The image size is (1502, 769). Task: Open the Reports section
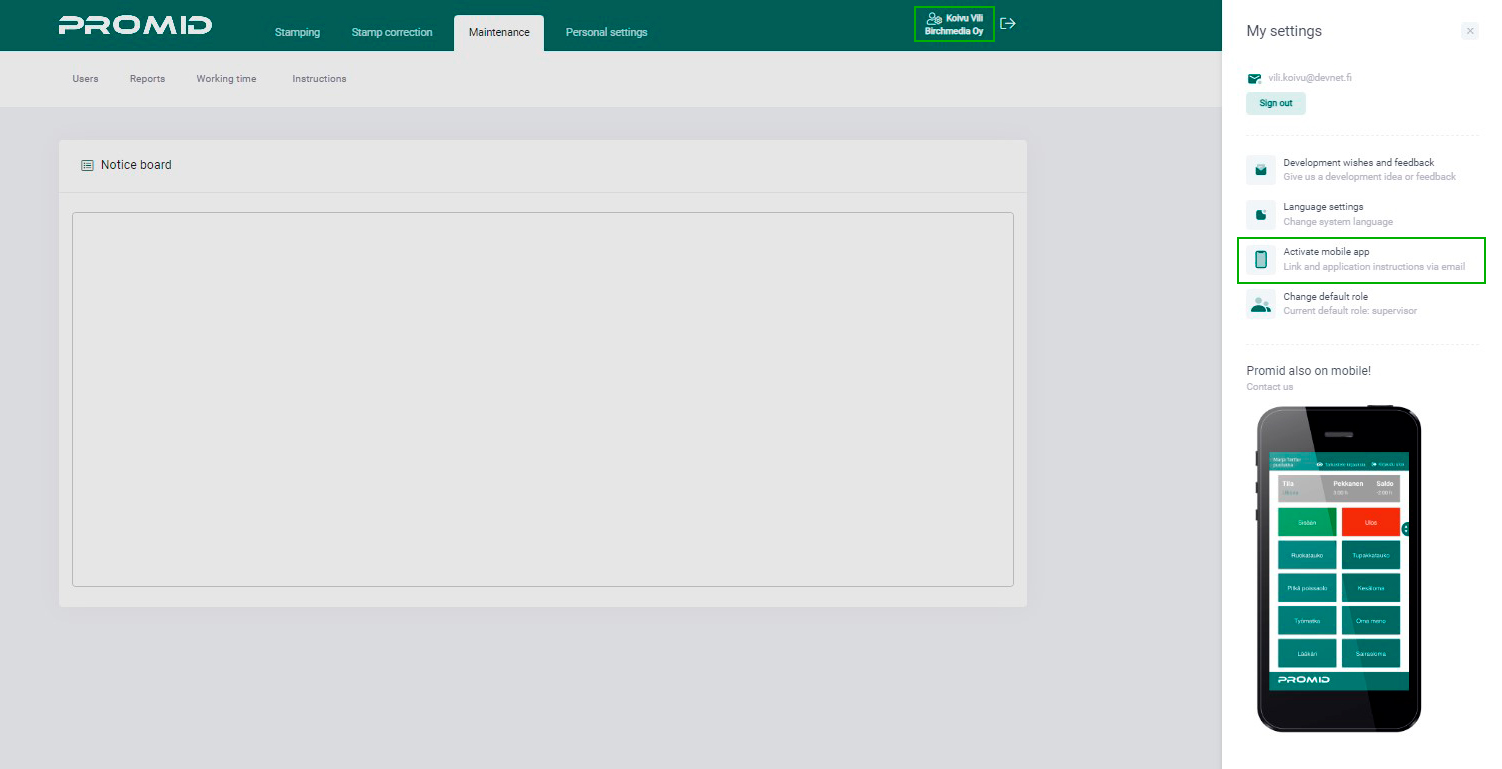coord(147,78)
